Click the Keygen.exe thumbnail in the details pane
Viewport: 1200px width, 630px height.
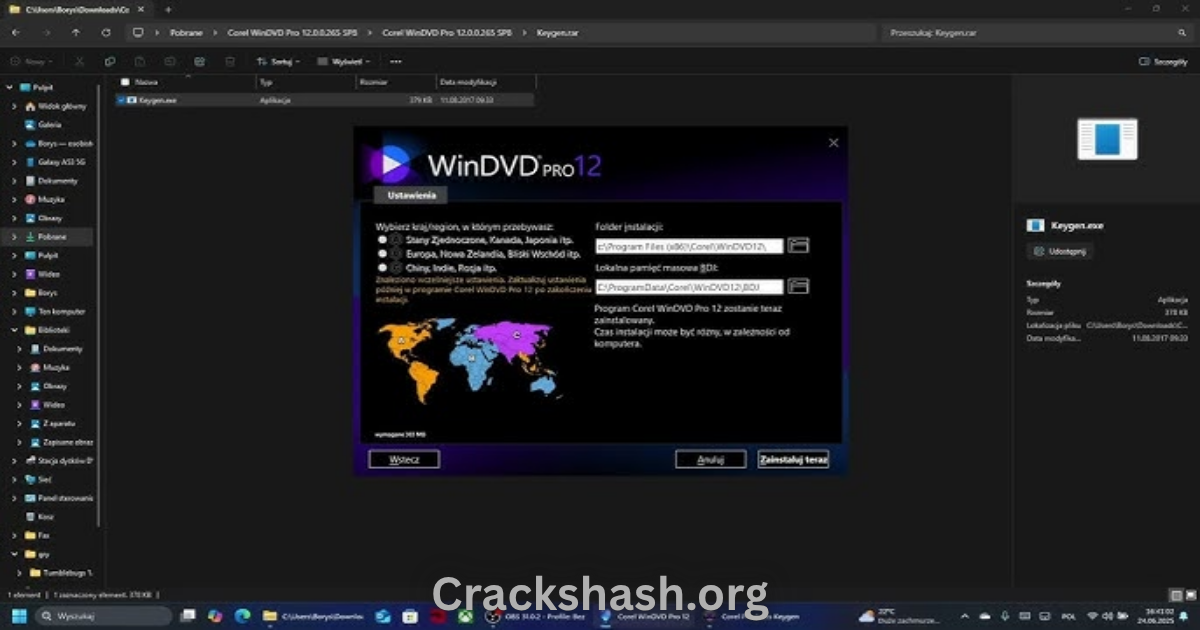[x=1107, y=139]
